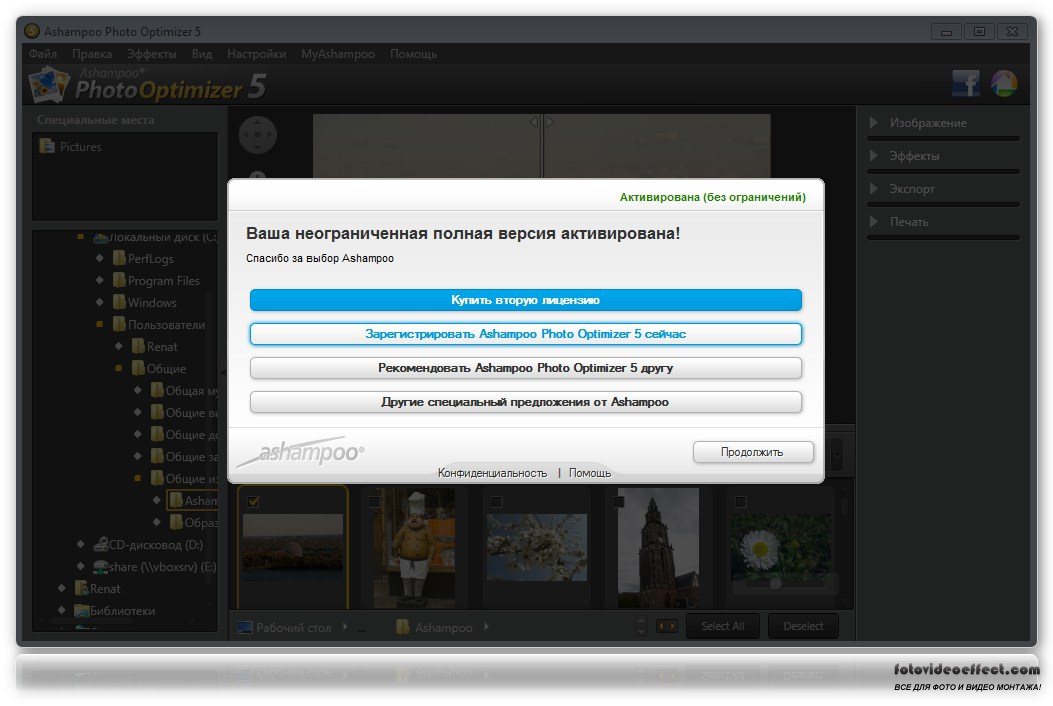
Task: Open the Файл menu
Action: 43,54
